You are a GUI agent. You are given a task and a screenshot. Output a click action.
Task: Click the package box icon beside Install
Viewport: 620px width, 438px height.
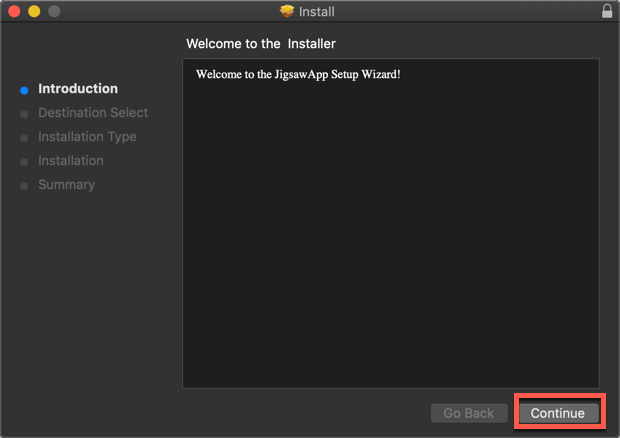287,12
